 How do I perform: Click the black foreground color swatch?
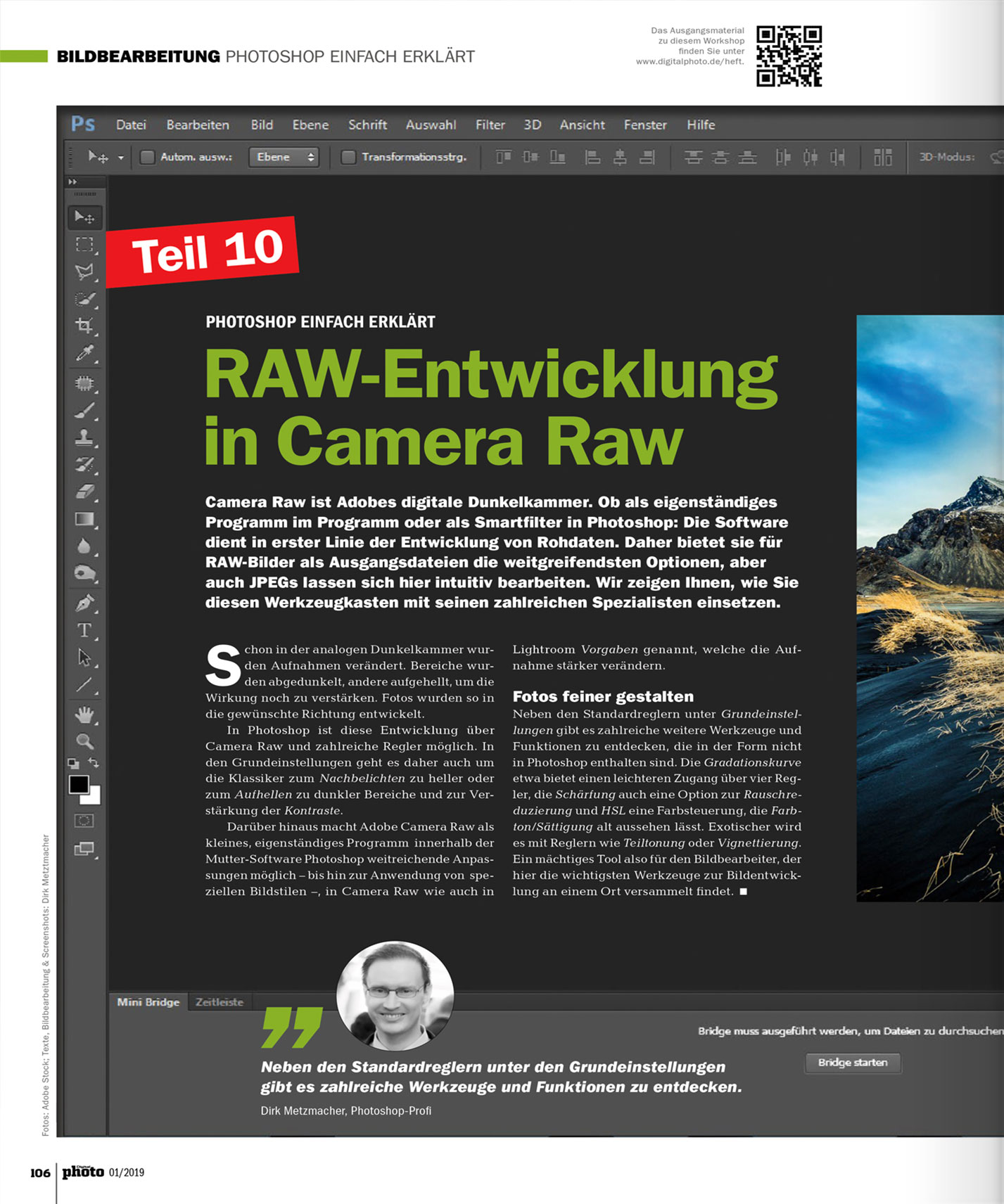click(x=78, y=783)
